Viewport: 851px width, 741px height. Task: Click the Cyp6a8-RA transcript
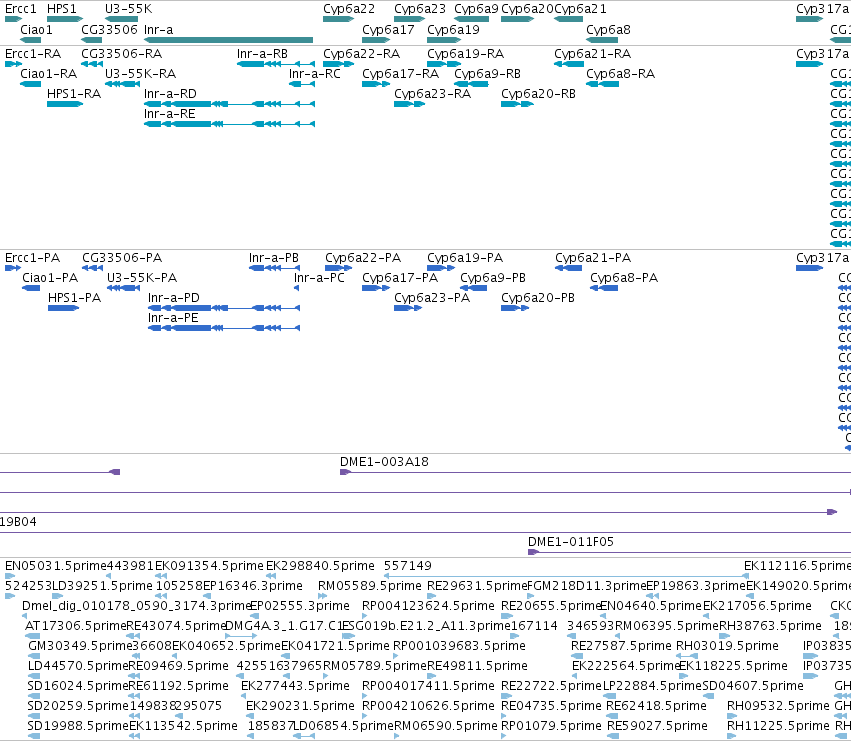(602, 84)
